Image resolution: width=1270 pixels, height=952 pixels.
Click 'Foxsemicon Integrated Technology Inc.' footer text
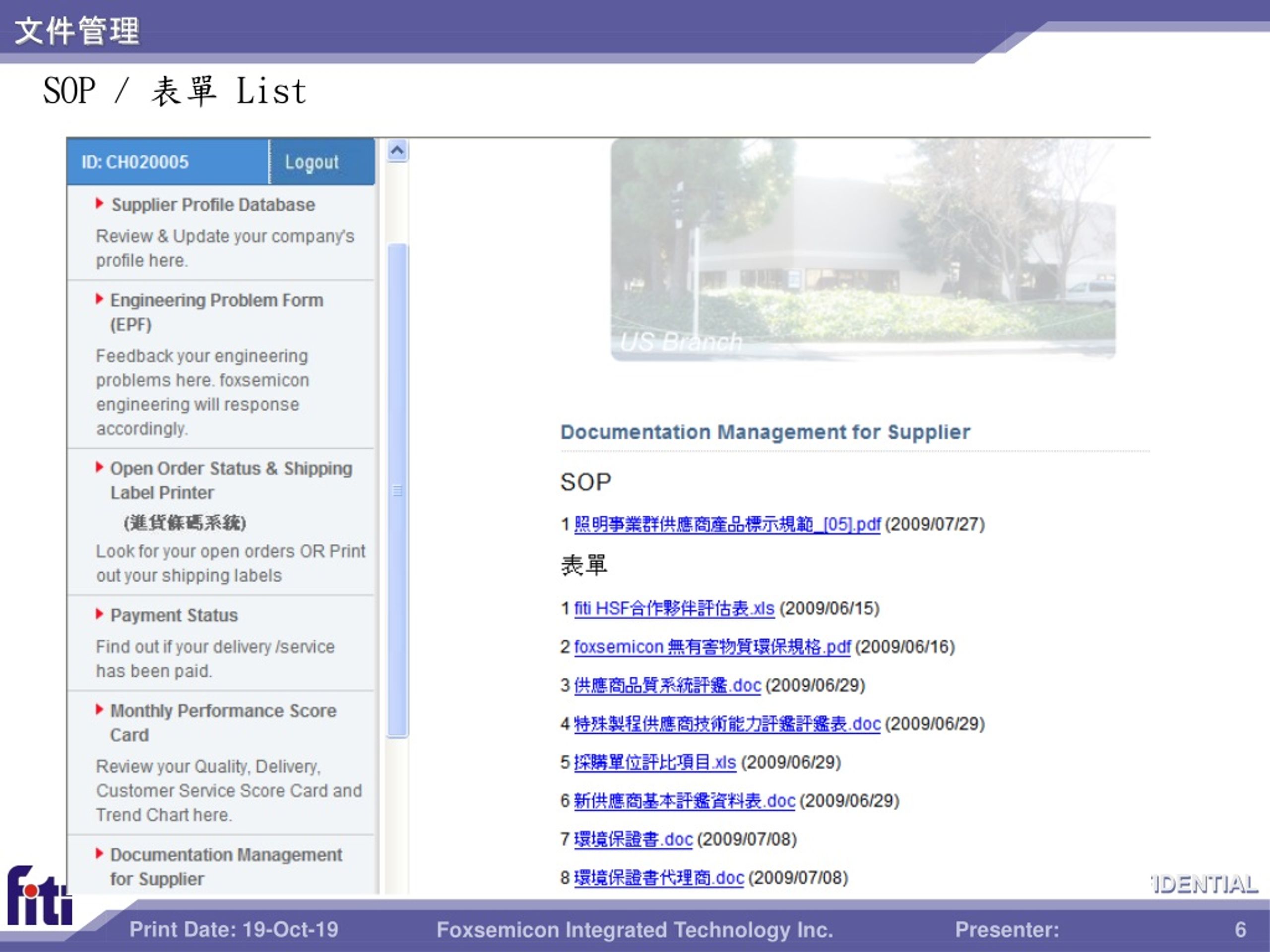pyautogui.click(x=635, y=929)
